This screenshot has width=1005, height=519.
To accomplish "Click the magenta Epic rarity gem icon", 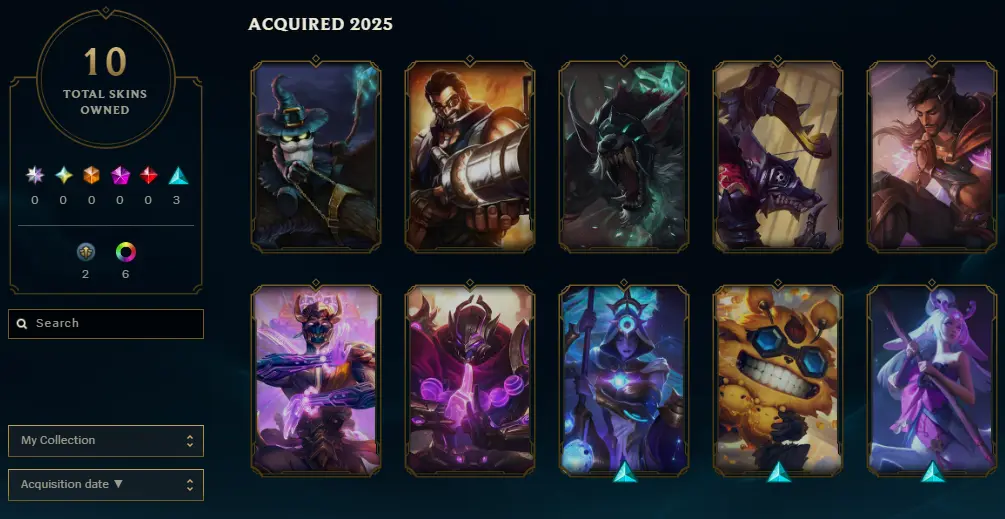I will [x=120, y=175].
